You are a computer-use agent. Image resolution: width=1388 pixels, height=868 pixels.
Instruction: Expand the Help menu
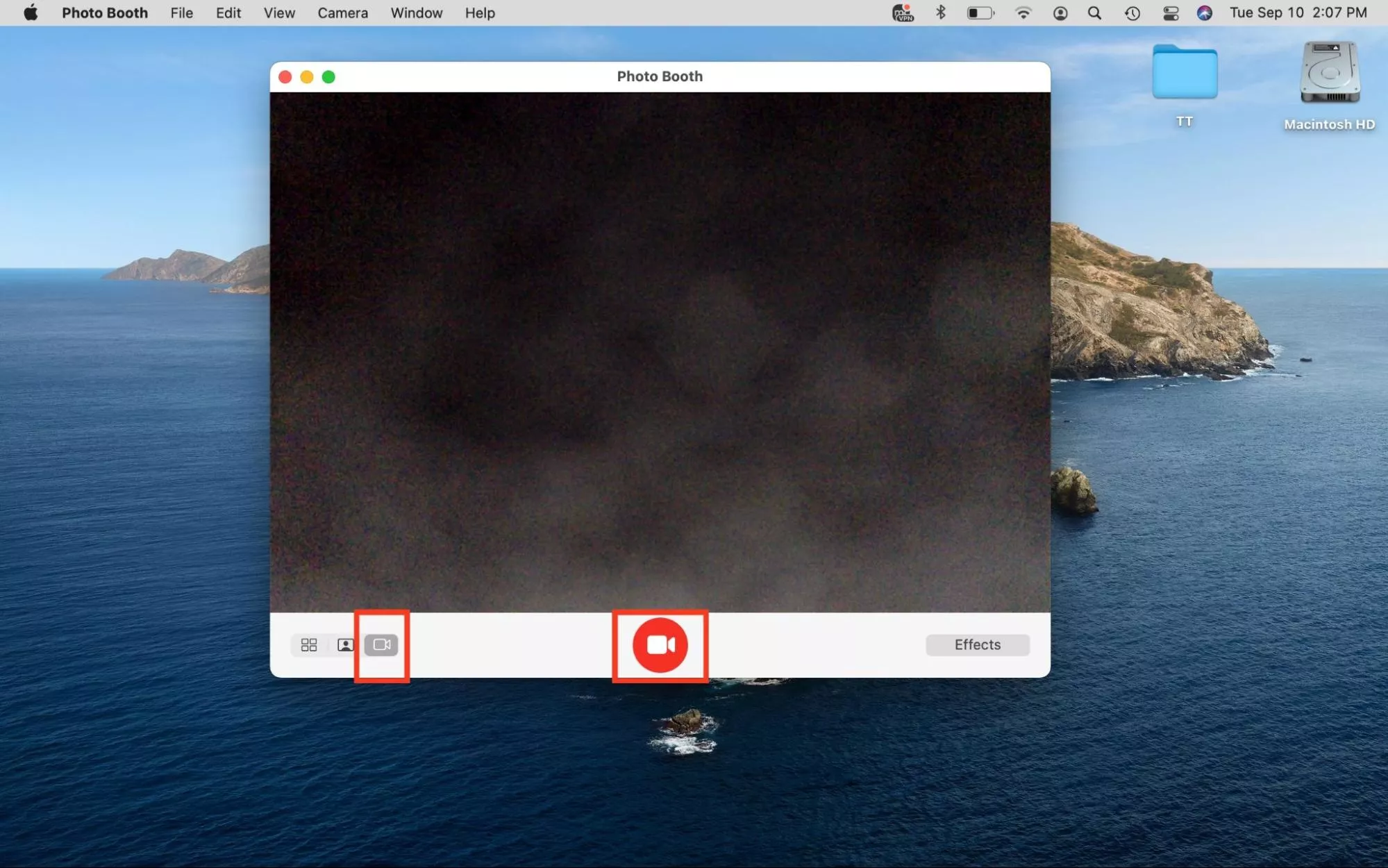(x=479, y=13)
